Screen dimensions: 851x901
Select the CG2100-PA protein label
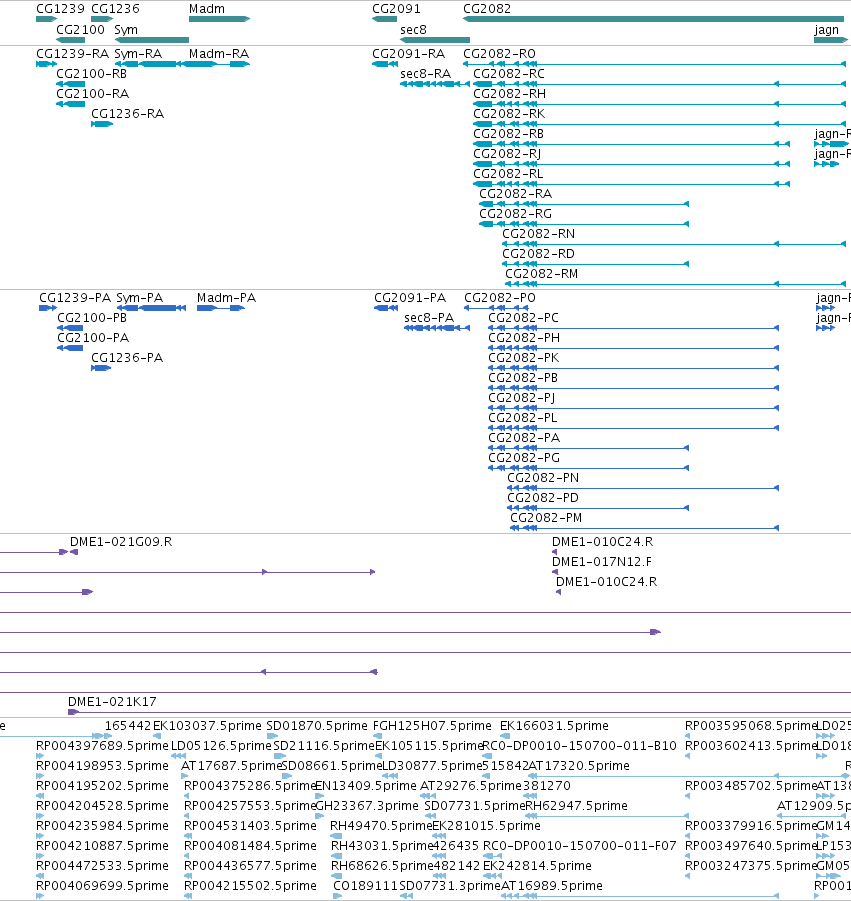(x=93, y=337)
